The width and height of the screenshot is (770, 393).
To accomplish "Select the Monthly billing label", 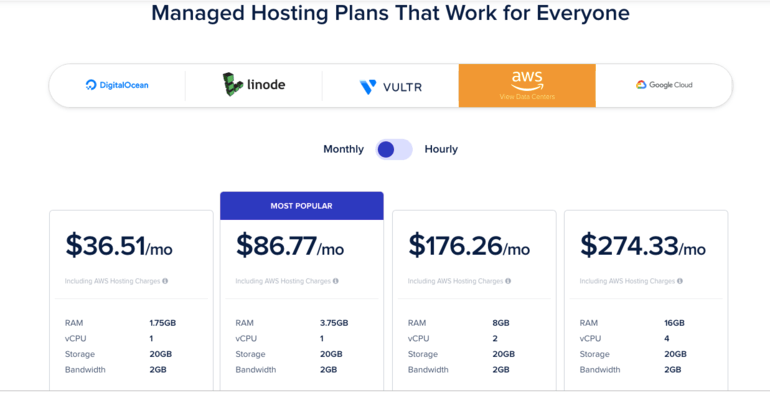I will [343, 149].
